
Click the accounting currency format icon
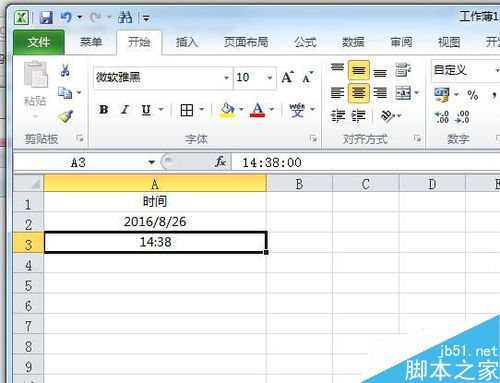pyautogui.click(x=442, y=95)
